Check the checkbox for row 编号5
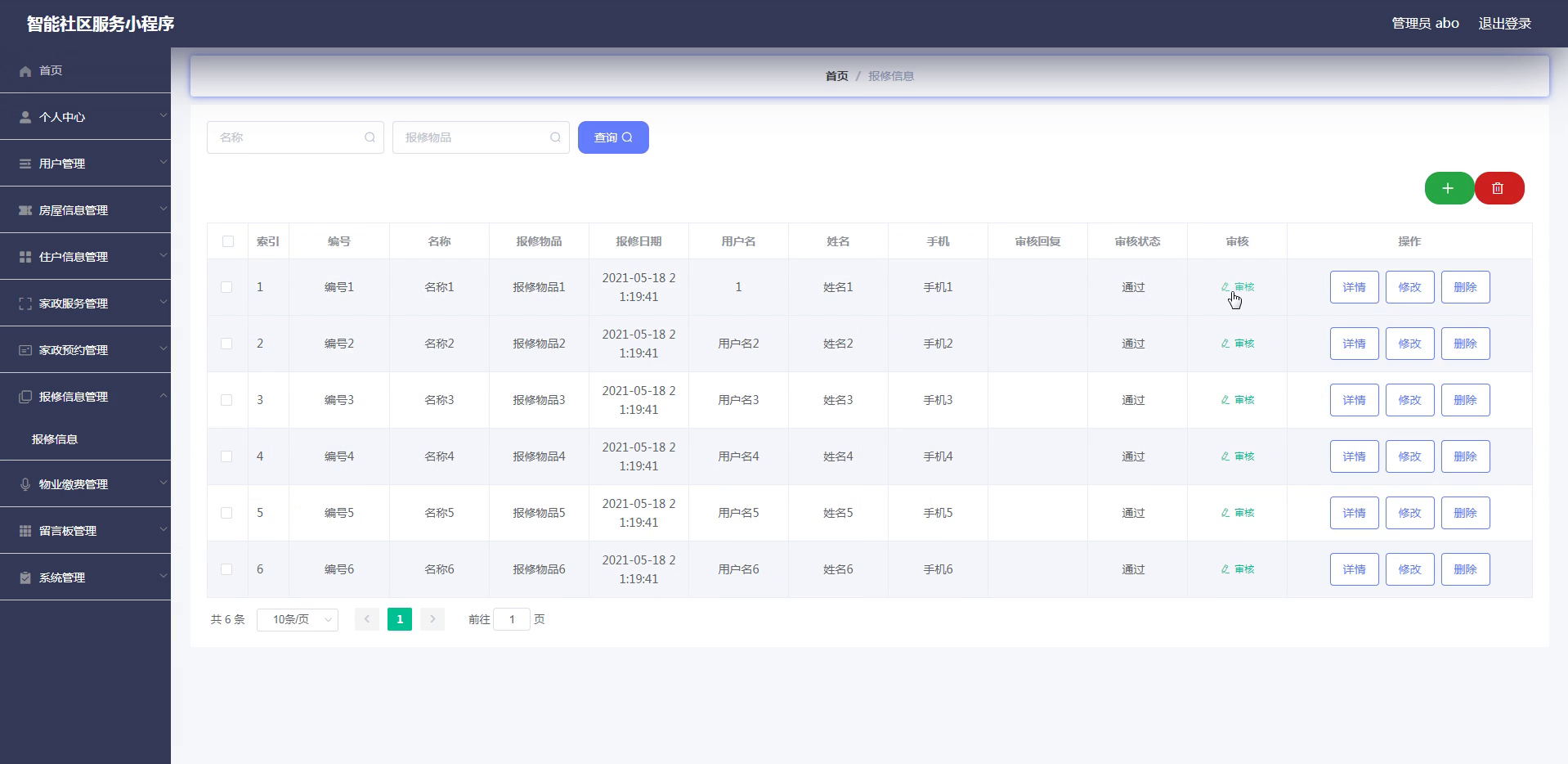 coord(226,513)
